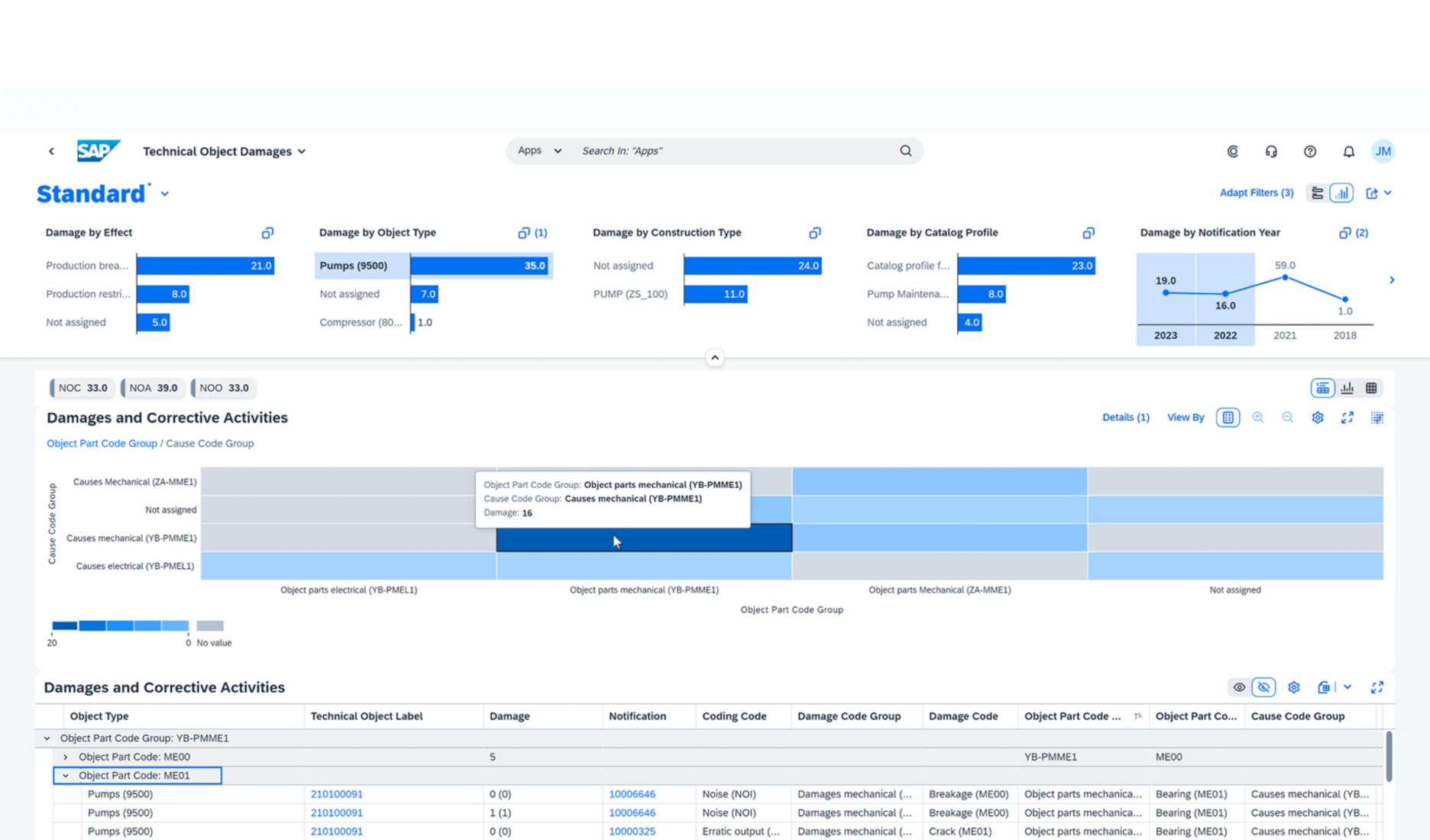Open heatmap chart settings gear
This screenshot has height=840, width=1430.
(1317, 418)
